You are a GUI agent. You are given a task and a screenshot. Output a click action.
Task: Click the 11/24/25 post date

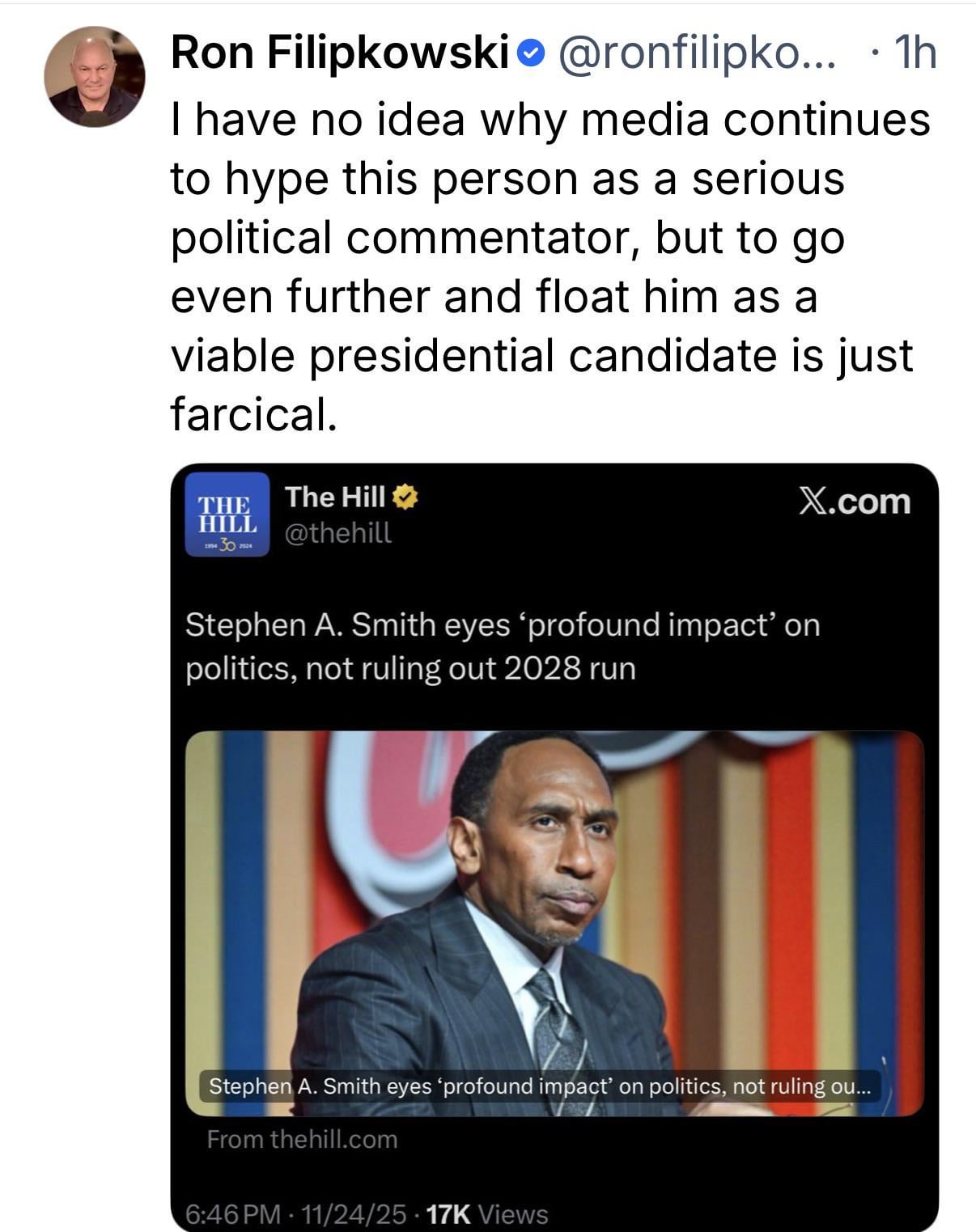353,1213
